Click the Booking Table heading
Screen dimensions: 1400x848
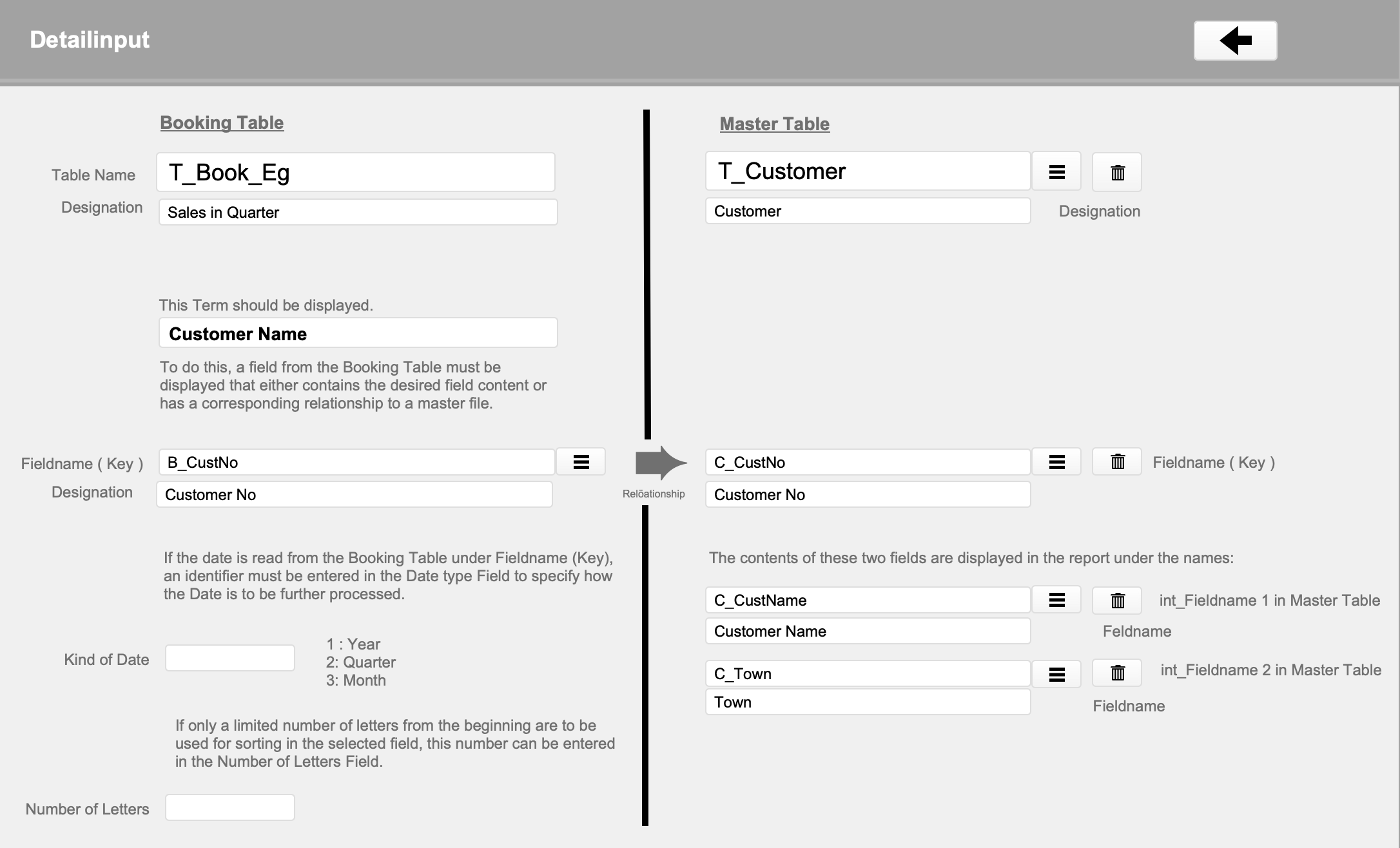tap(222, 122)
